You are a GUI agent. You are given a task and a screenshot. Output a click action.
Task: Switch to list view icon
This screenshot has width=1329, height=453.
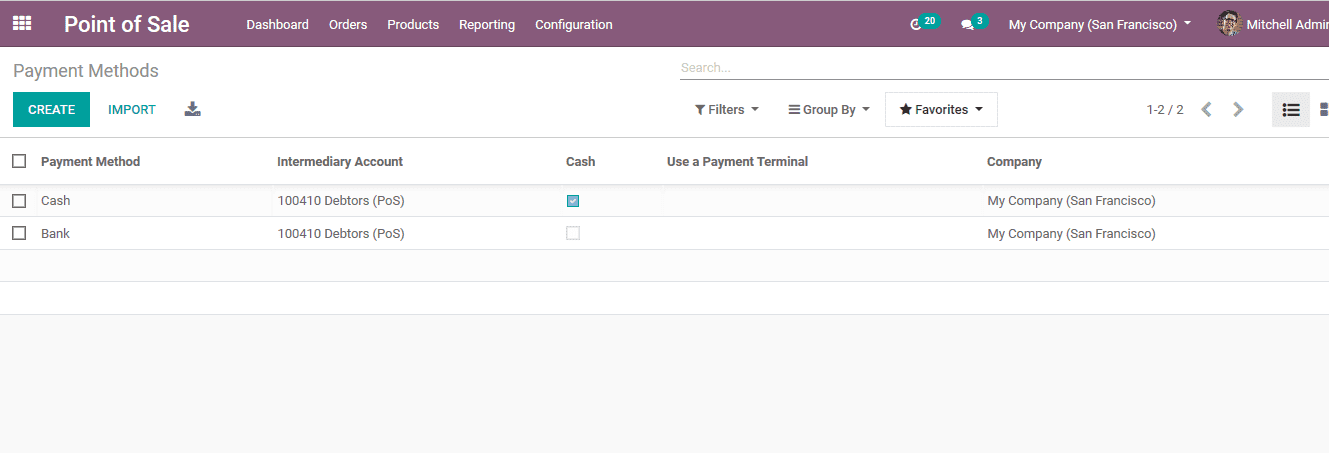coord(1291,110)
